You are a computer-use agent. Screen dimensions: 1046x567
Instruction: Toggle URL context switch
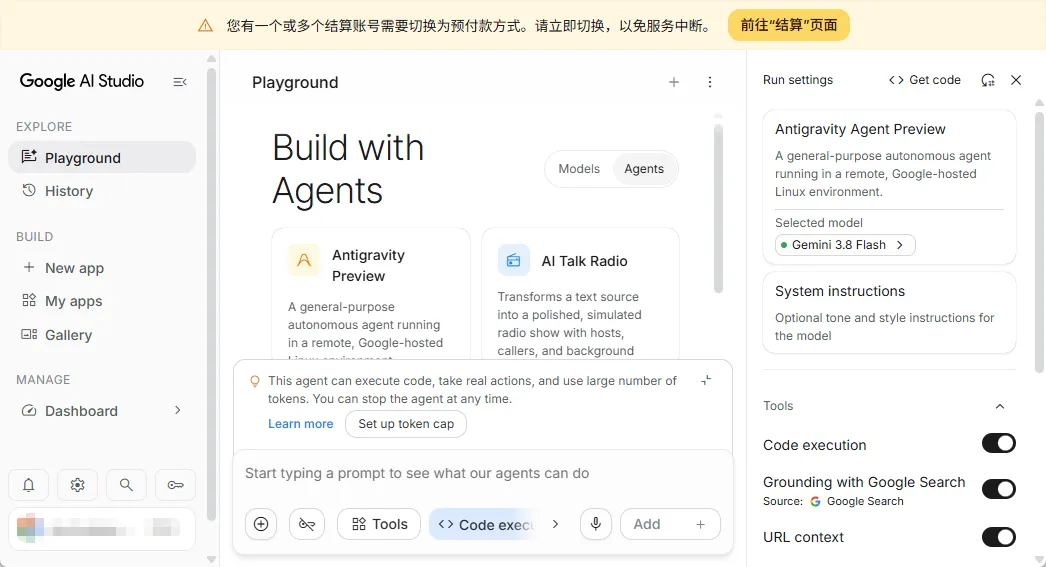pos(999,537)
